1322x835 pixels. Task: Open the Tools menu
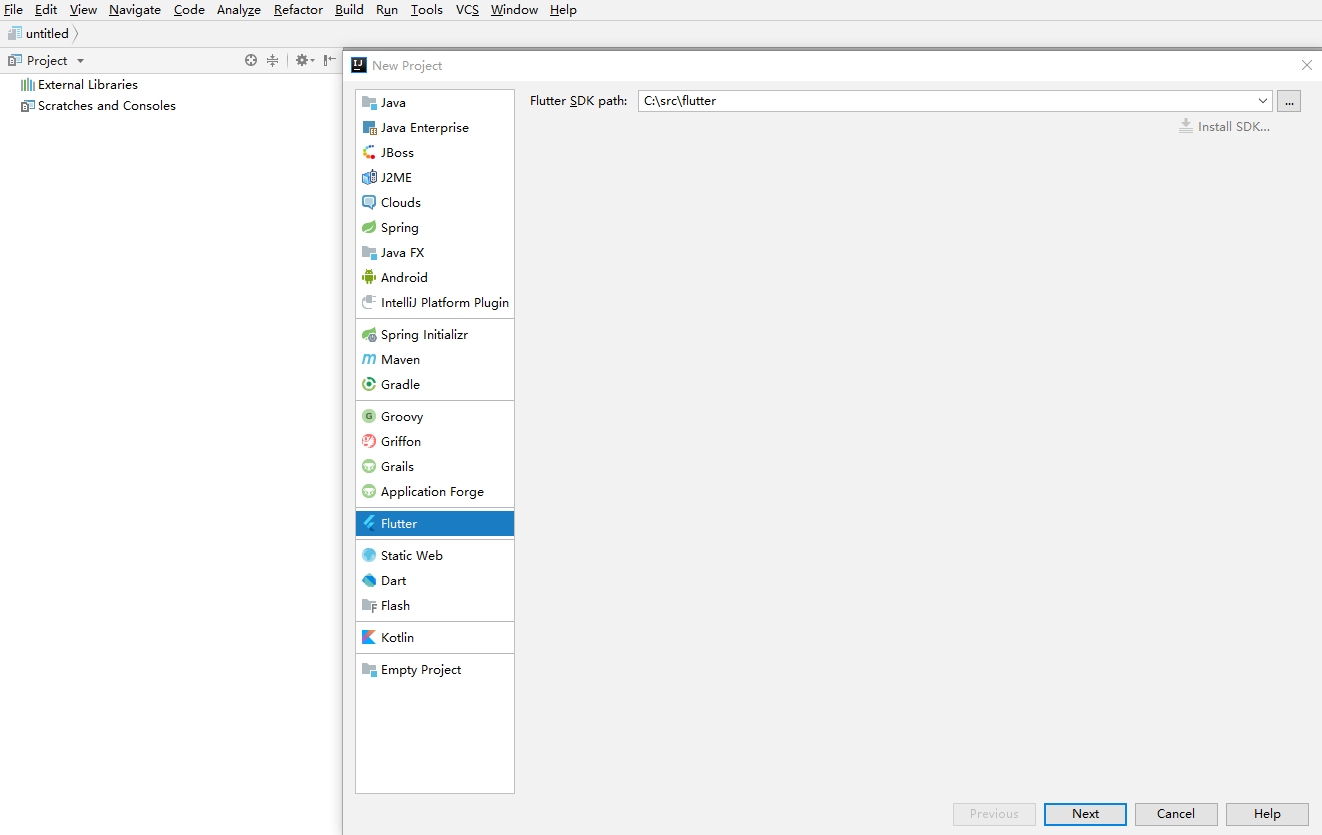[427, 10]
